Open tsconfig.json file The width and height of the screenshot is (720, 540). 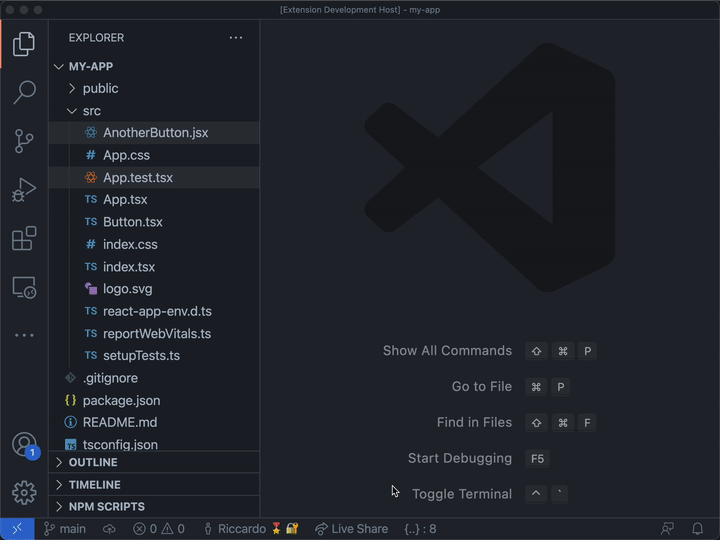coord(154,444)
